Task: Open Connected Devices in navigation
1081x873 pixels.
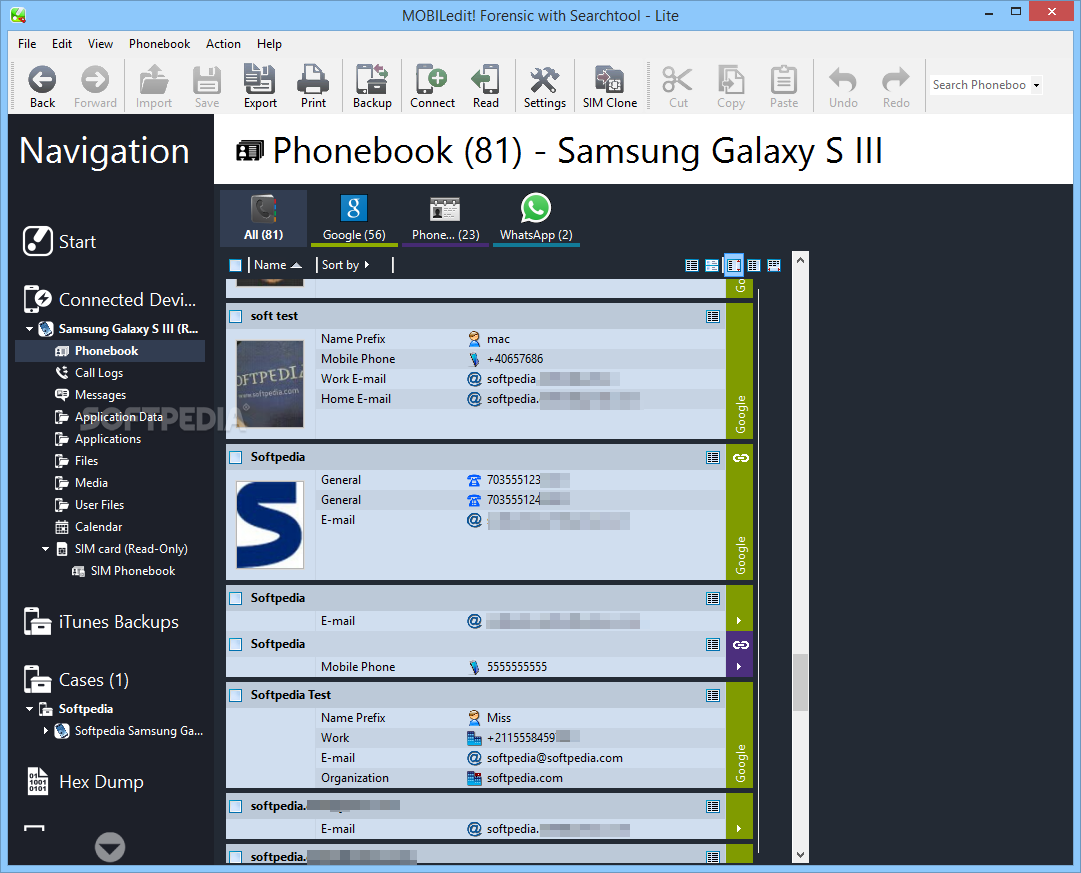Action: (110, 299)
